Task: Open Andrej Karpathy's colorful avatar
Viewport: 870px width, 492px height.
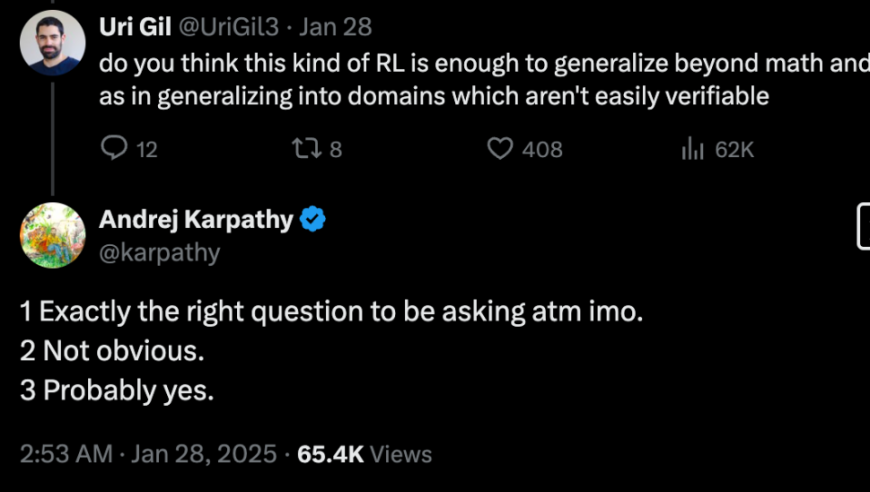Action: coord(53,235)
